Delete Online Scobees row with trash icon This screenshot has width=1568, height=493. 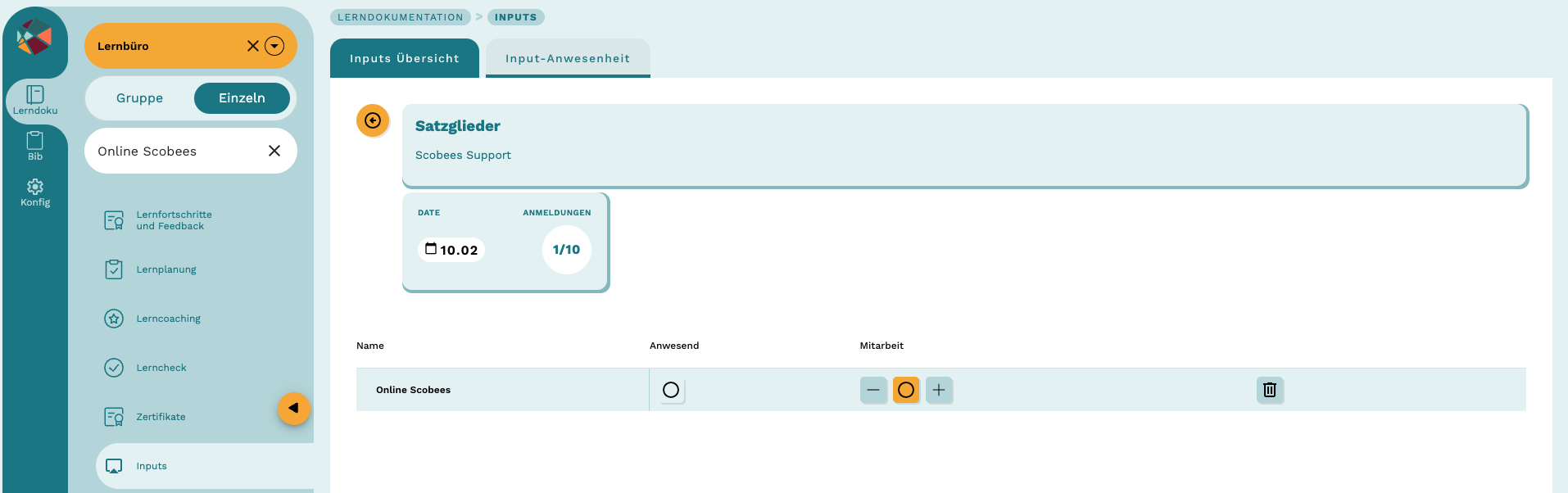click(1270, 390)
